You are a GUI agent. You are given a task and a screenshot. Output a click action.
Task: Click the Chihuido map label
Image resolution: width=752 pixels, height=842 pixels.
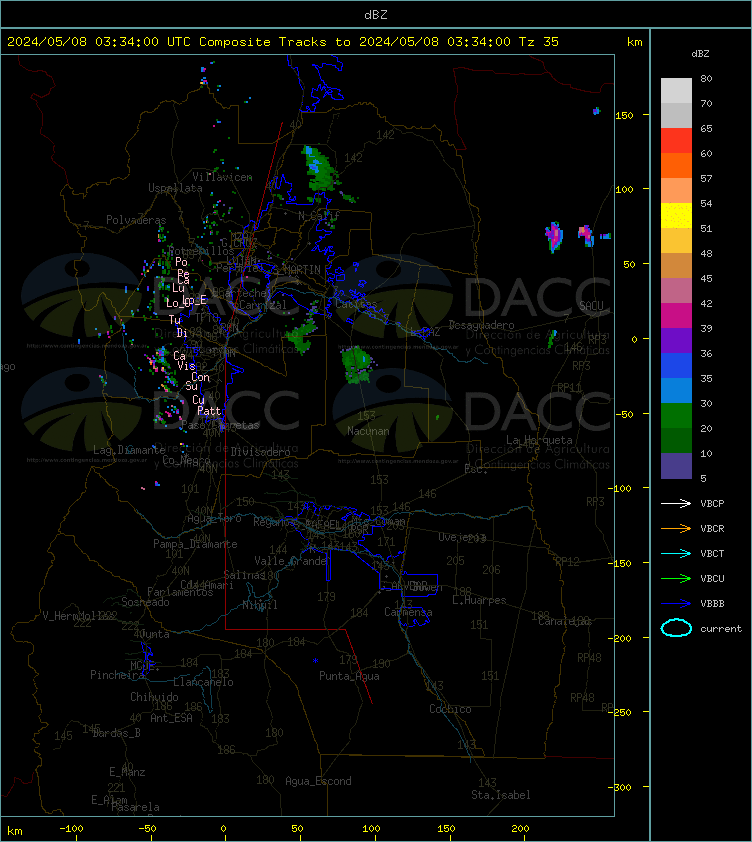tap(154, 696)
